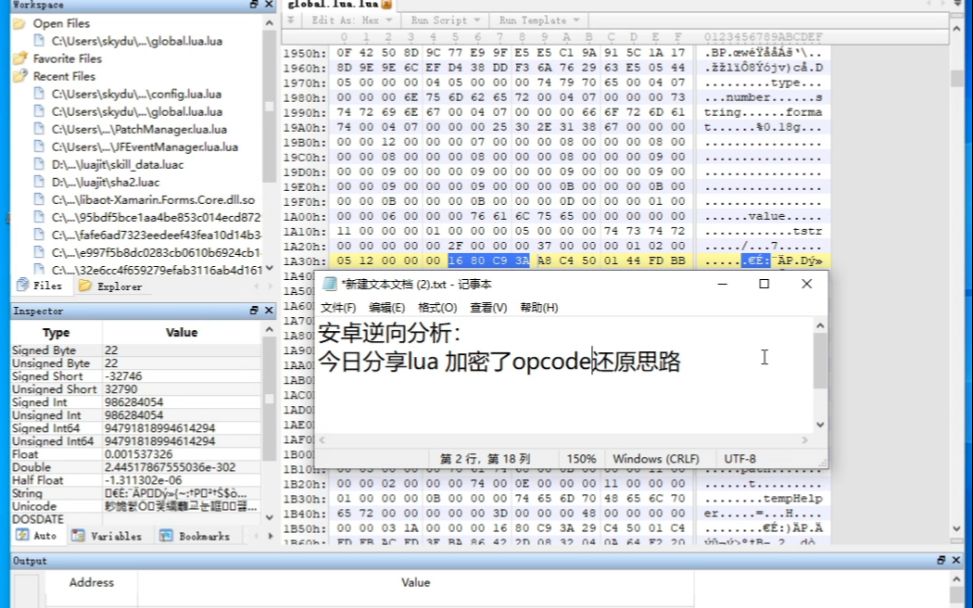Screen dimensions: 973x608
Task: Open Notepad 查看(V) menu
Action: [488, 308]
